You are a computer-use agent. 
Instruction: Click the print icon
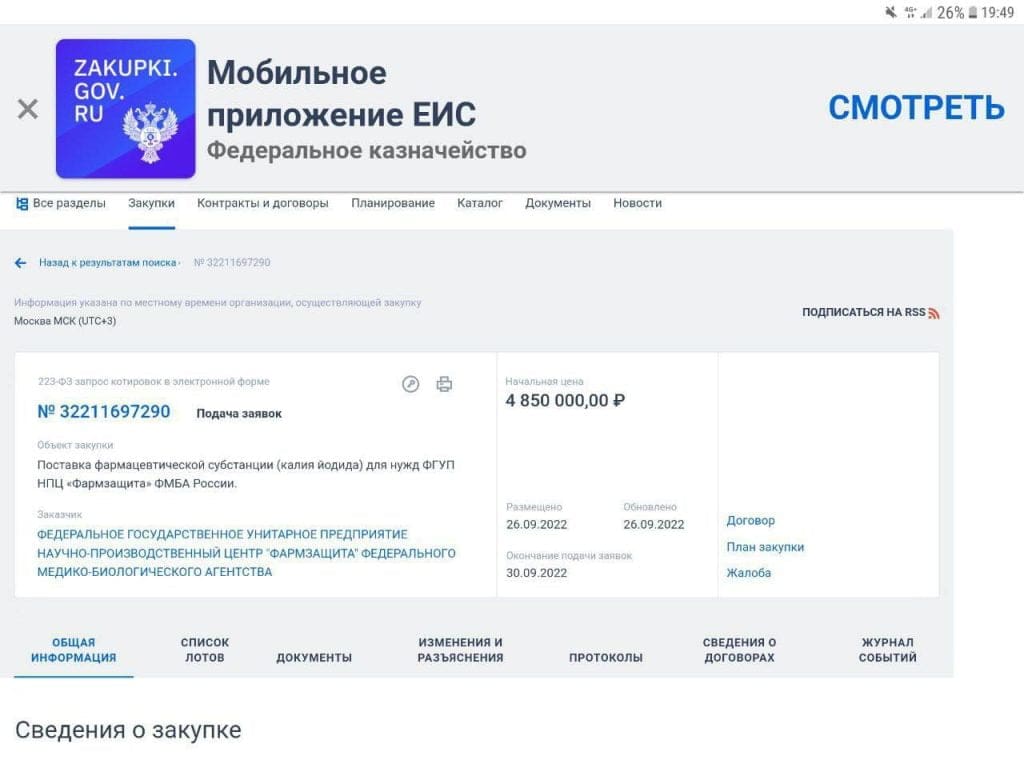(x=445, y=384)
